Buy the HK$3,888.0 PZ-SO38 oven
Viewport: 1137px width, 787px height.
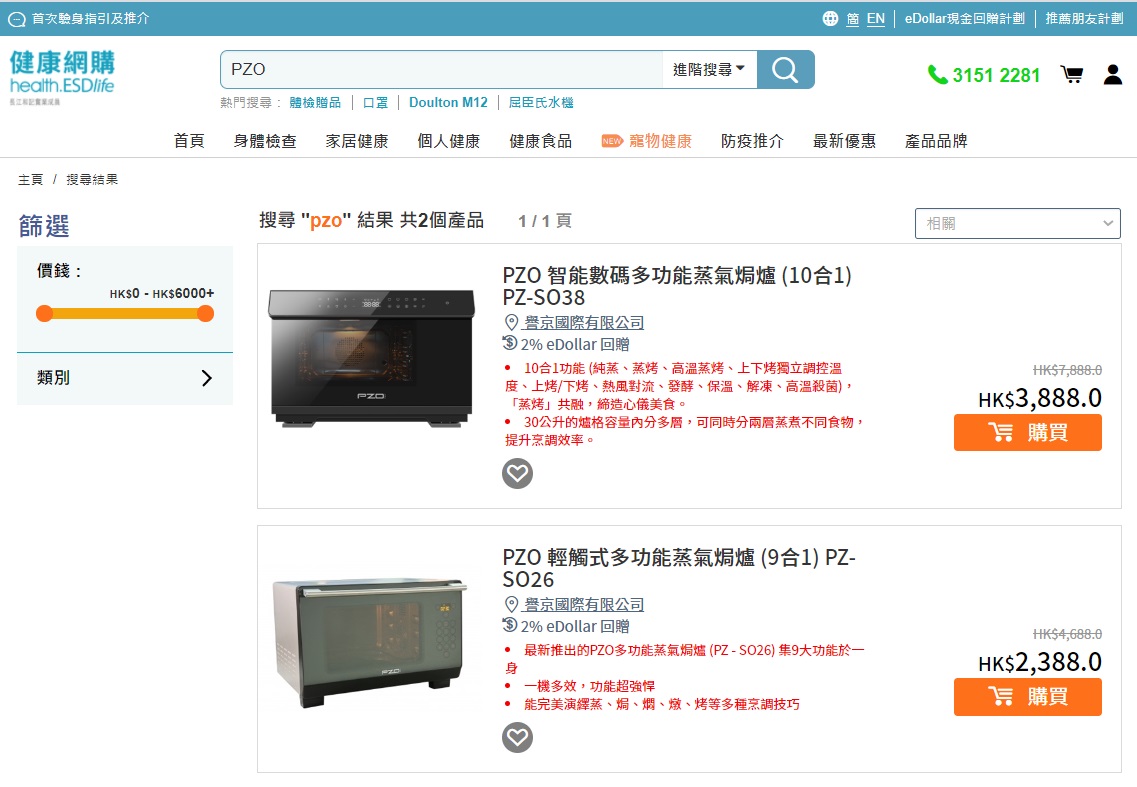(1028, 432)
